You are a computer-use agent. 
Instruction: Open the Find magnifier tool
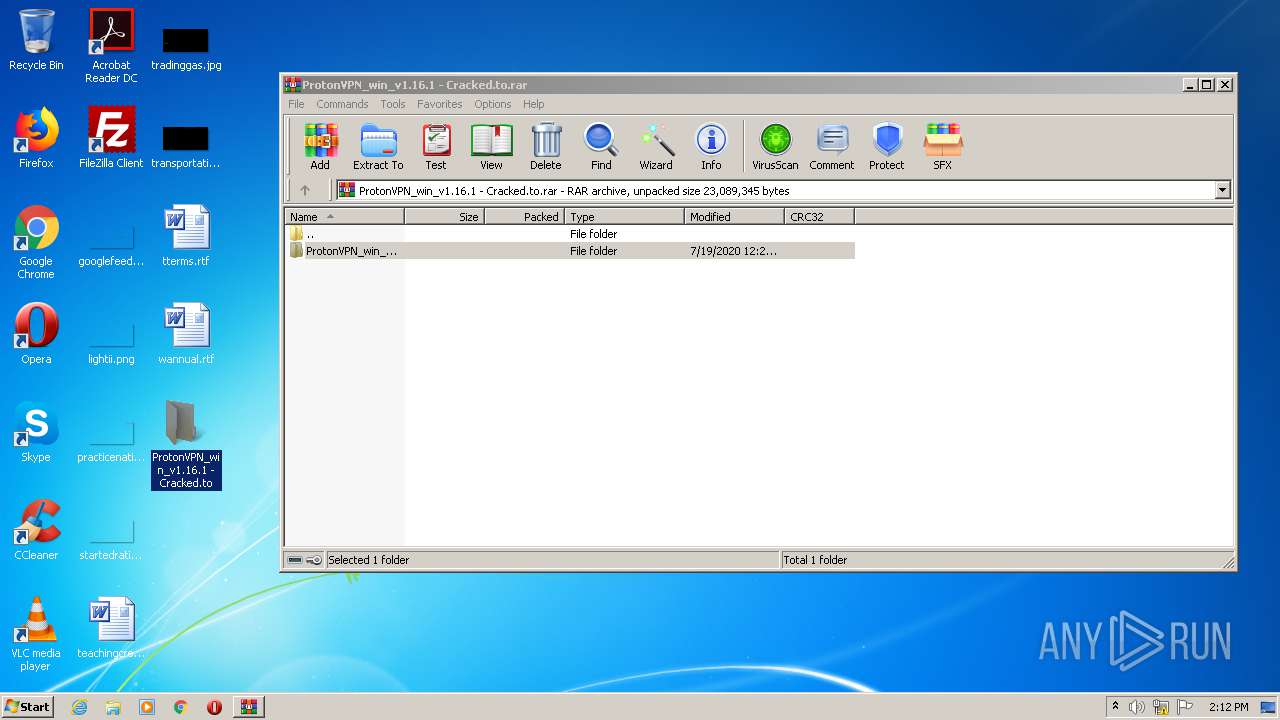(601, 147)
